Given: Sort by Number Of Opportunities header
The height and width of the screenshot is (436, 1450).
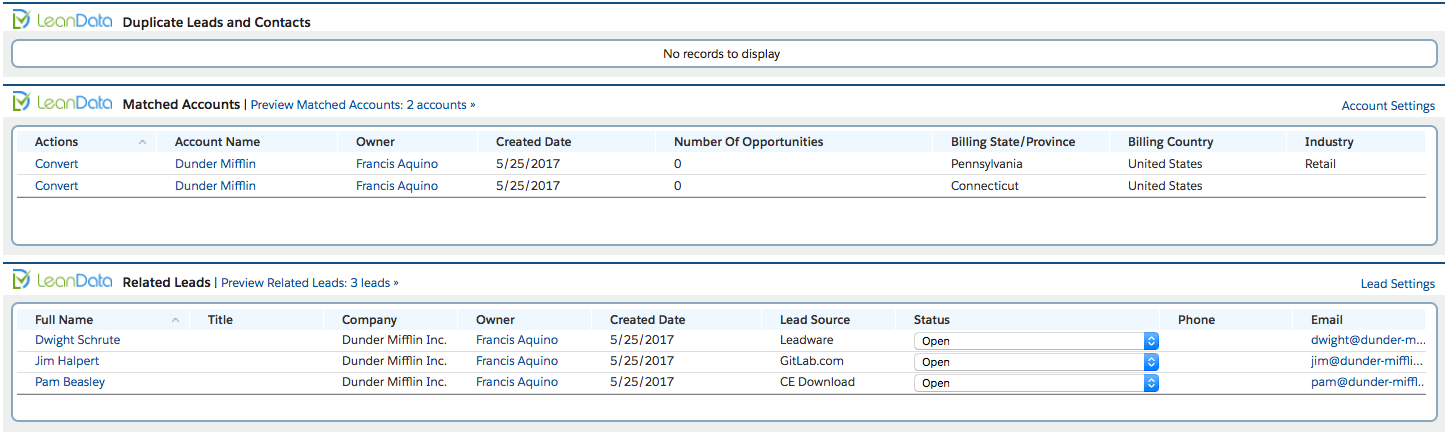Looking at the screenshot, I should [748, 142].
